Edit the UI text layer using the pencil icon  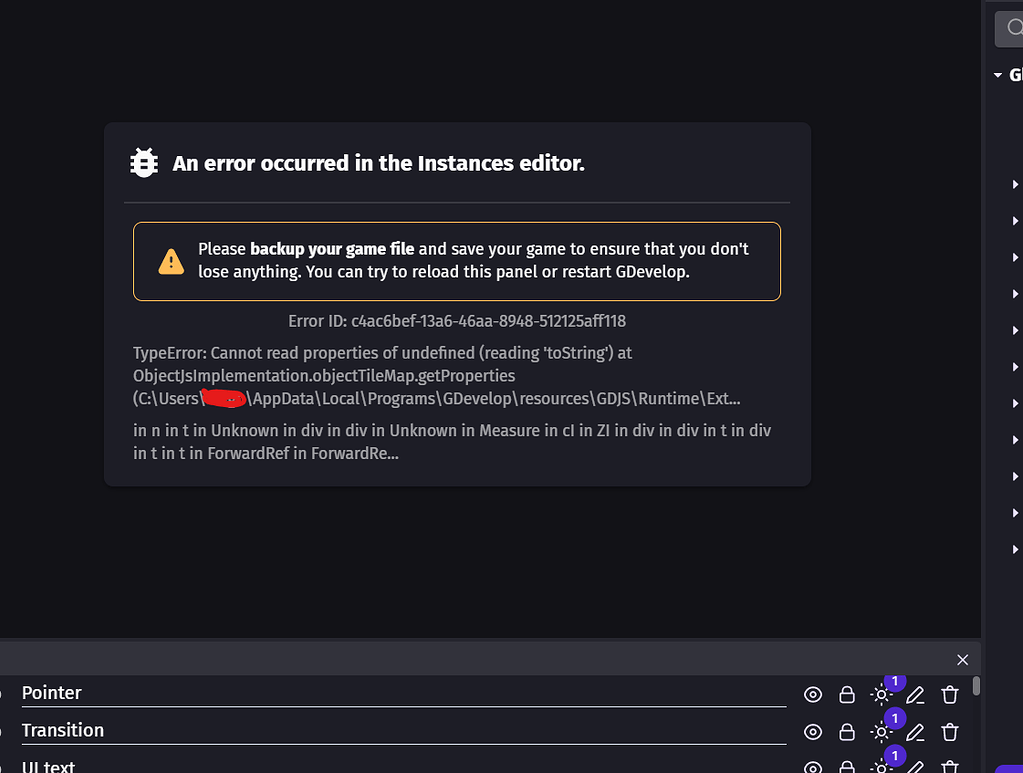[x=915, y=768]
